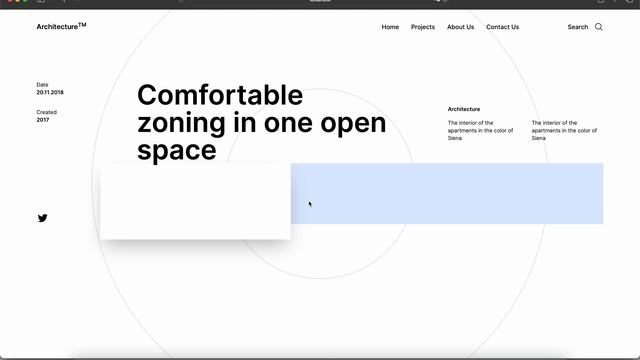
Task: Click the "Date" label
Action: coord(42,84)
